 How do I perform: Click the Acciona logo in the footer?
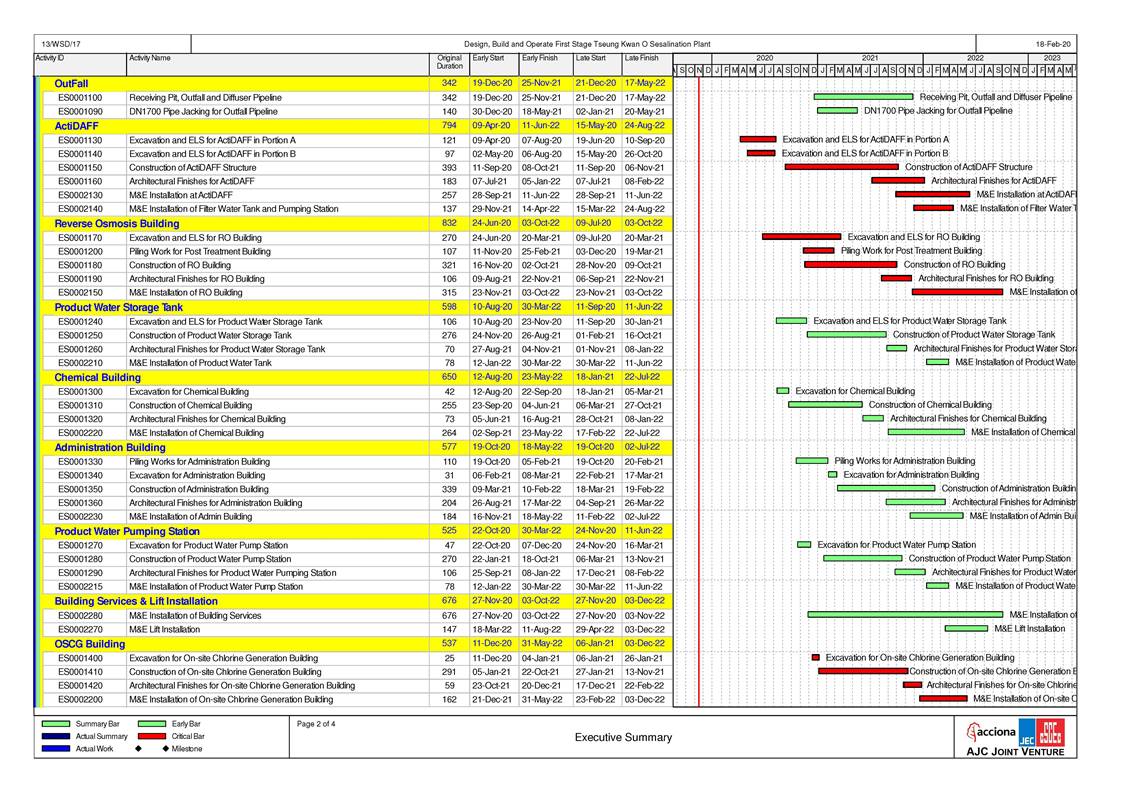[x=991, y=731]
